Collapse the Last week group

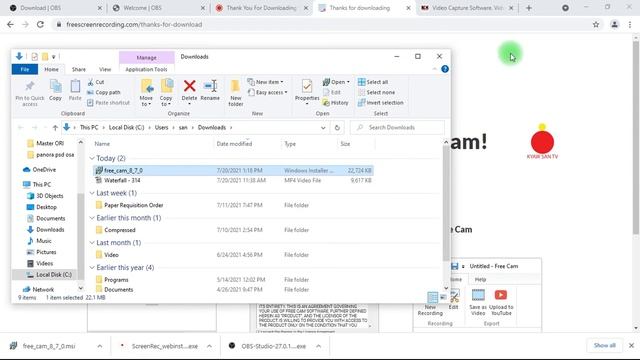[x=92, y=193]
